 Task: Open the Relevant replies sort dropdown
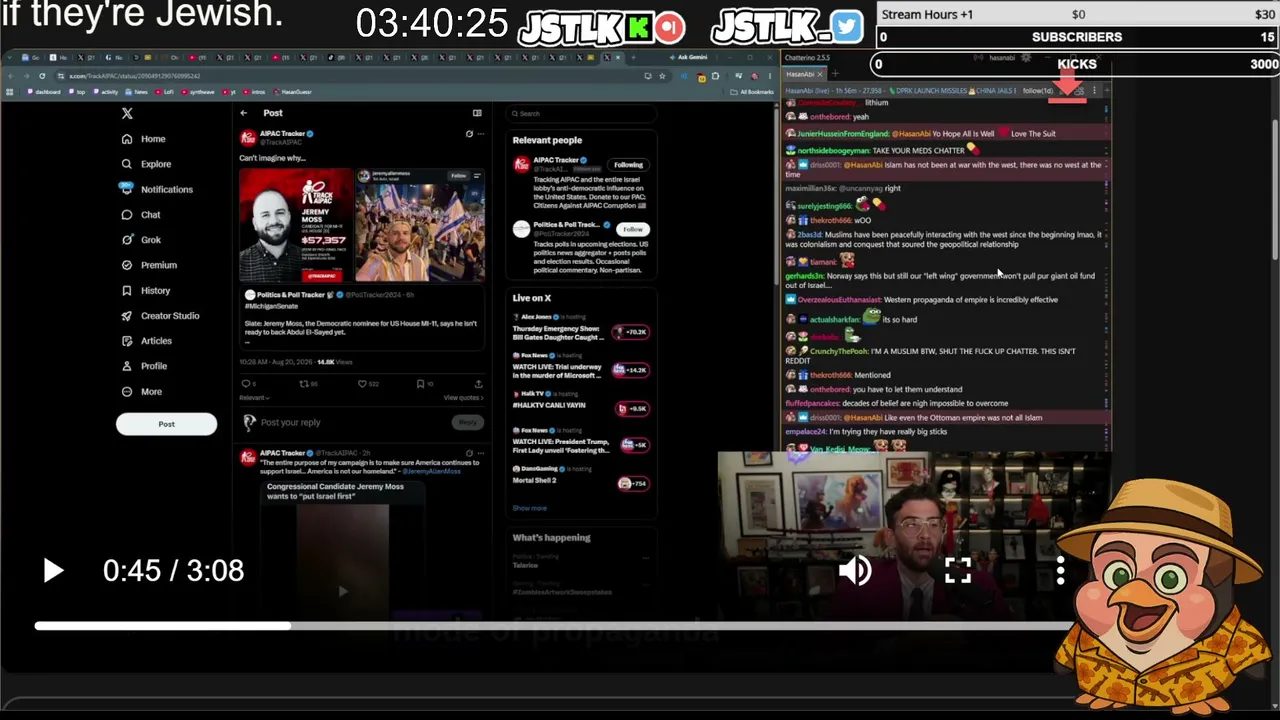tap(255, 398)
